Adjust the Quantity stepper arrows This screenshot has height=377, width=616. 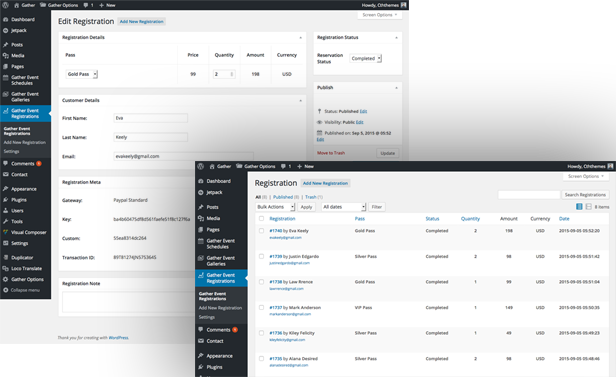[x=232, y=74]
